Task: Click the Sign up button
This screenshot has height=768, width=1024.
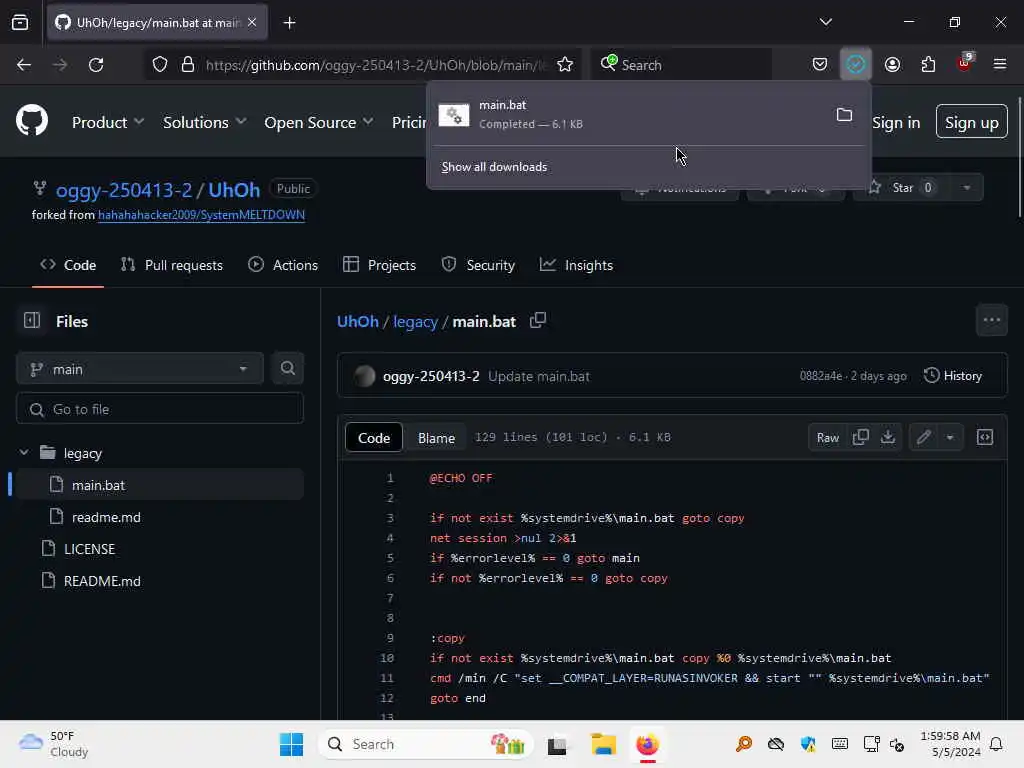Action: coord(971,122)
